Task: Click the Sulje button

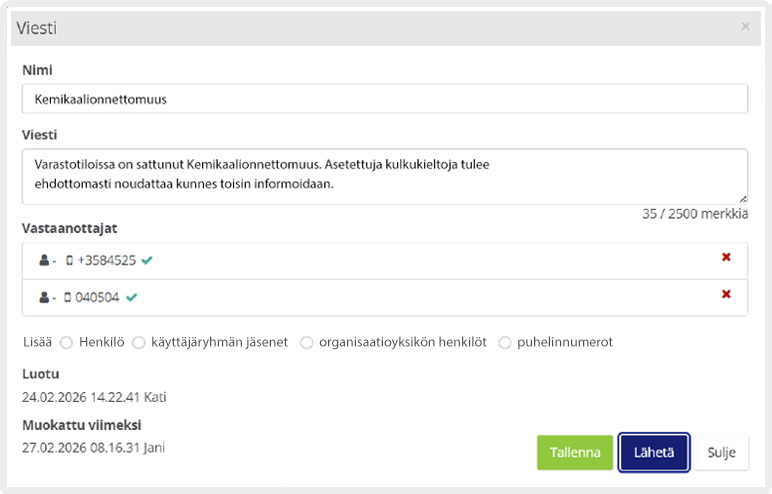Action: tap(721, 452)
